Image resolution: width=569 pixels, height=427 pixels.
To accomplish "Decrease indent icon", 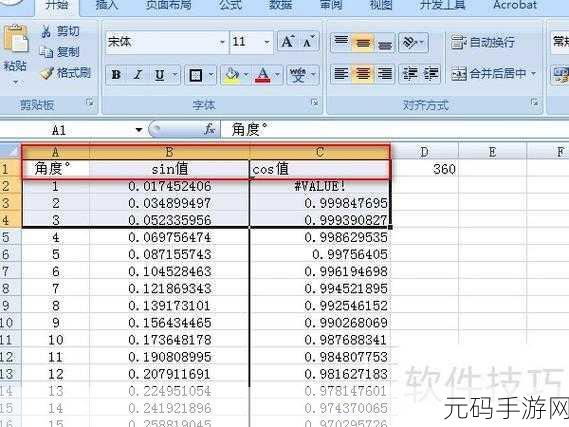I will click(x=410, y=74).
